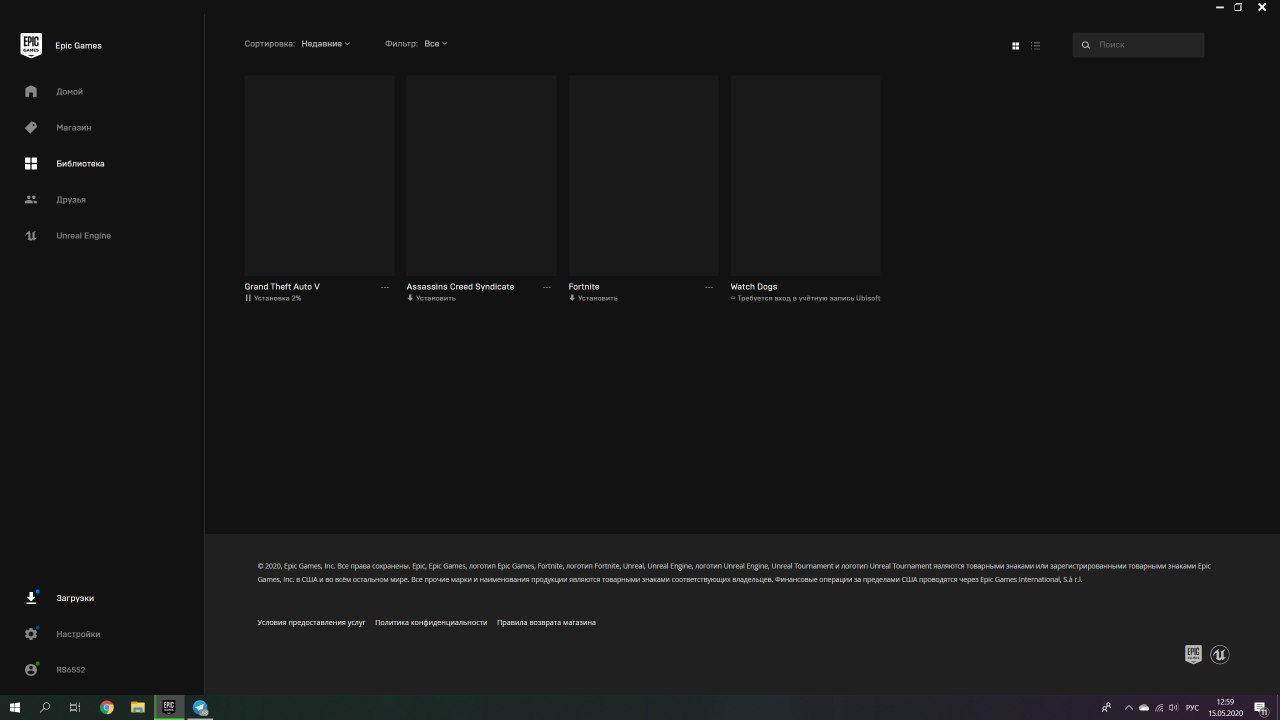Click the Друзья friends icon
Image resolution: width=1280 pixels, height=720 pixels.
click(x=31, y=199)
